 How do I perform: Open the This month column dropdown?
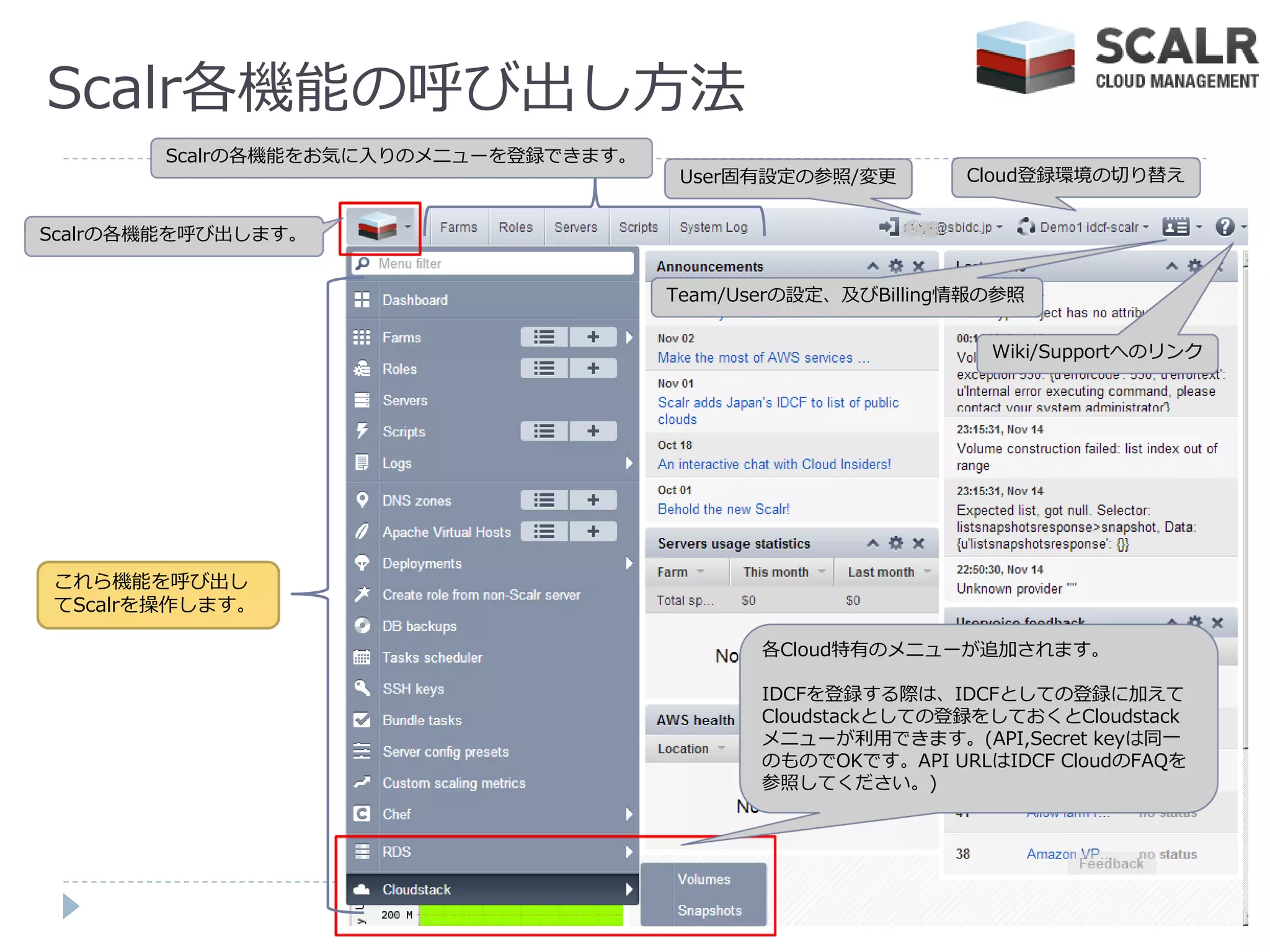point(822,571)
